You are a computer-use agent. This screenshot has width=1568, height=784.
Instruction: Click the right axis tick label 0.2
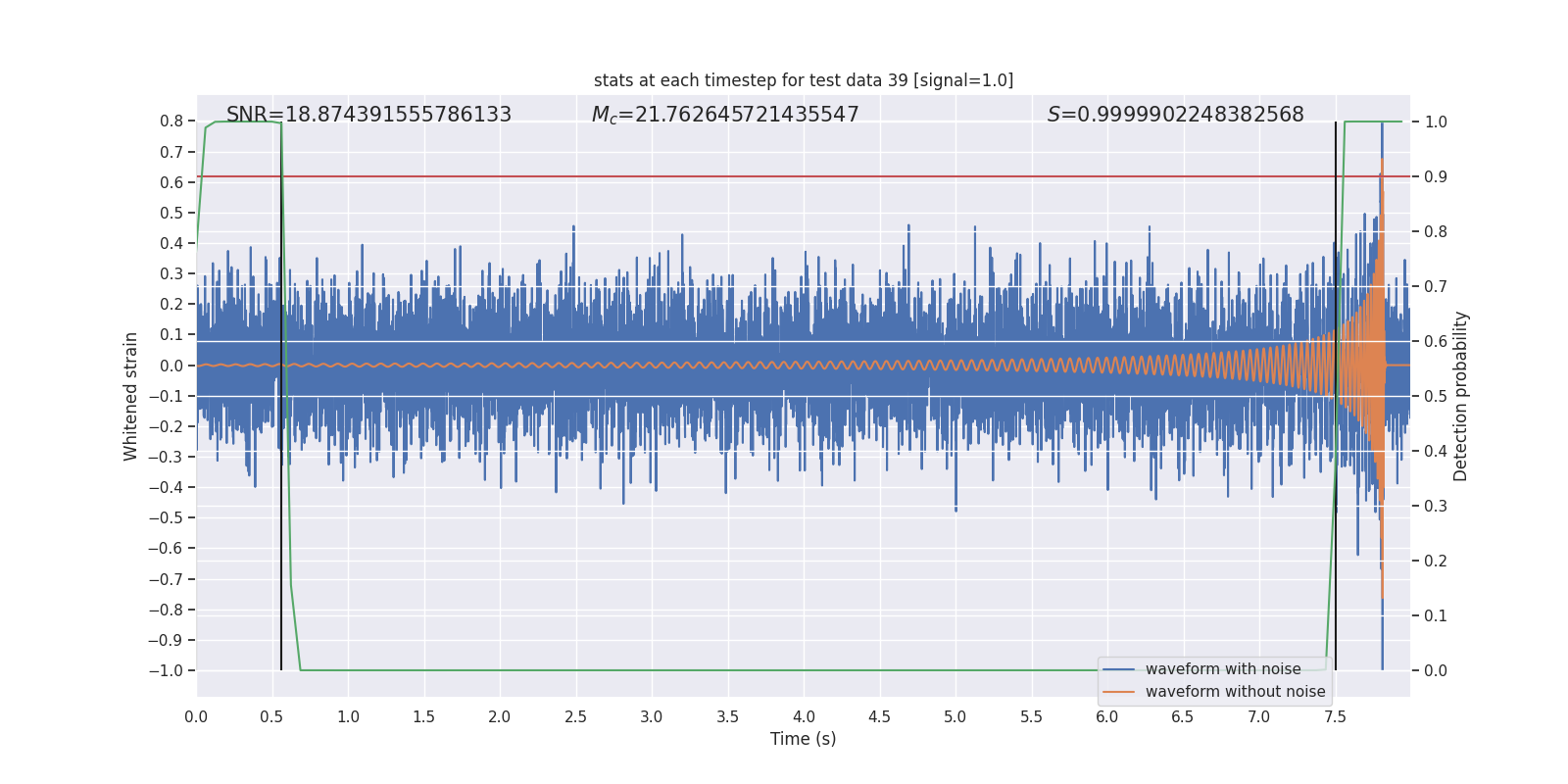1436,561
